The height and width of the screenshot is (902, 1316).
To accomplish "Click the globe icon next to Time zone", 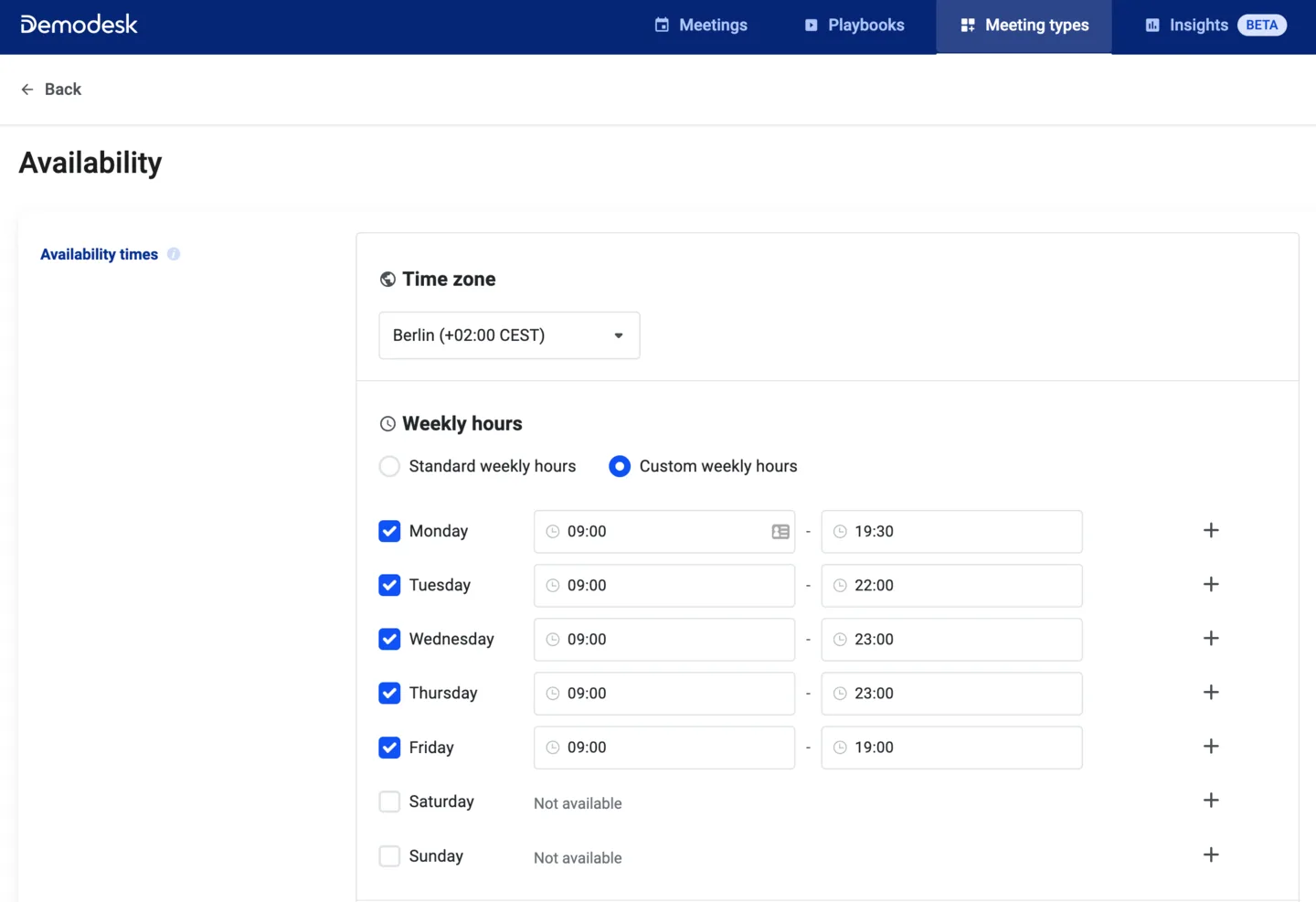I will (x=387, y=280).
